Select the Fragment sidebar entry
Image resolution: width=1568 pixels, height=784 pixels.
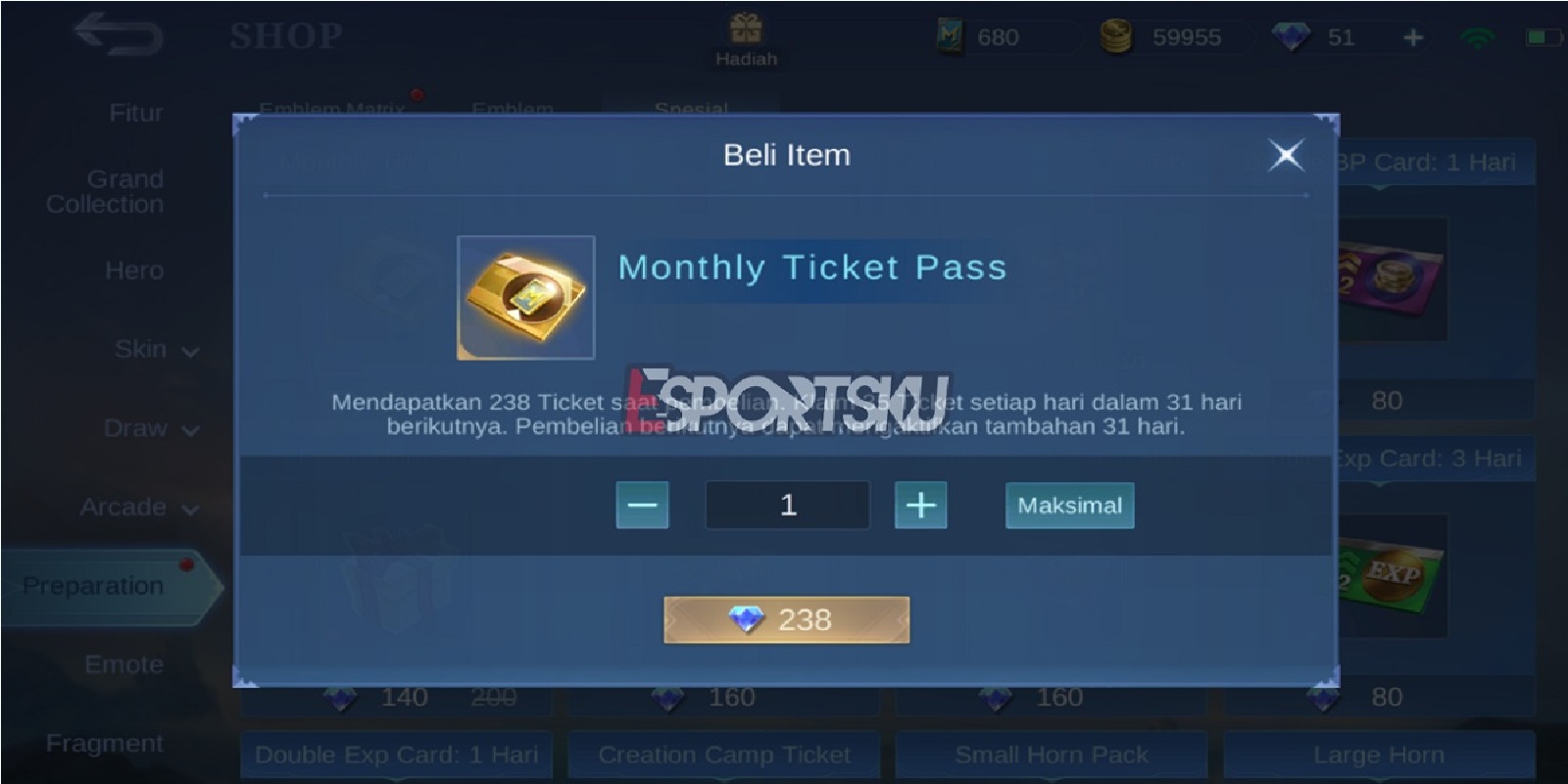pyautogui.click(x=105, y=744)
